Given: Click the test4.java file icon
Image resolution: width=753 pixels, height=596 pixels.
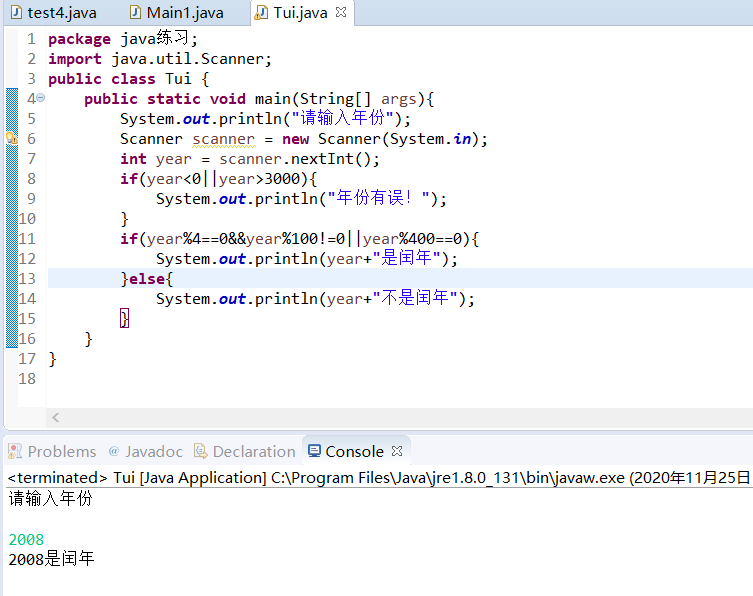Looking at the screenshot, I should click(16, 12).
